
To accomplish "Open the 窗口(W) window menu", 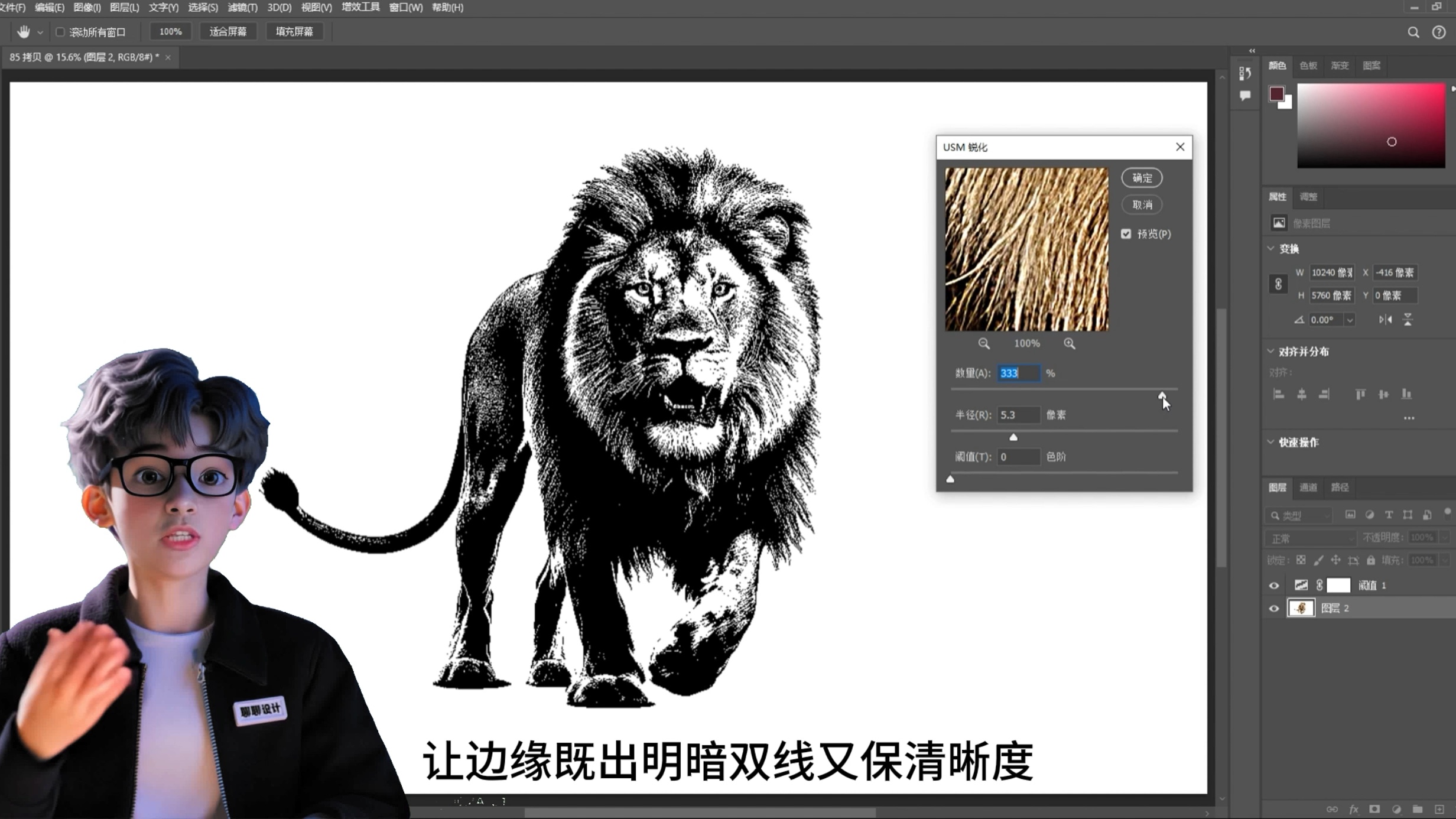I will pyautogui.click(x=405, y=8).
